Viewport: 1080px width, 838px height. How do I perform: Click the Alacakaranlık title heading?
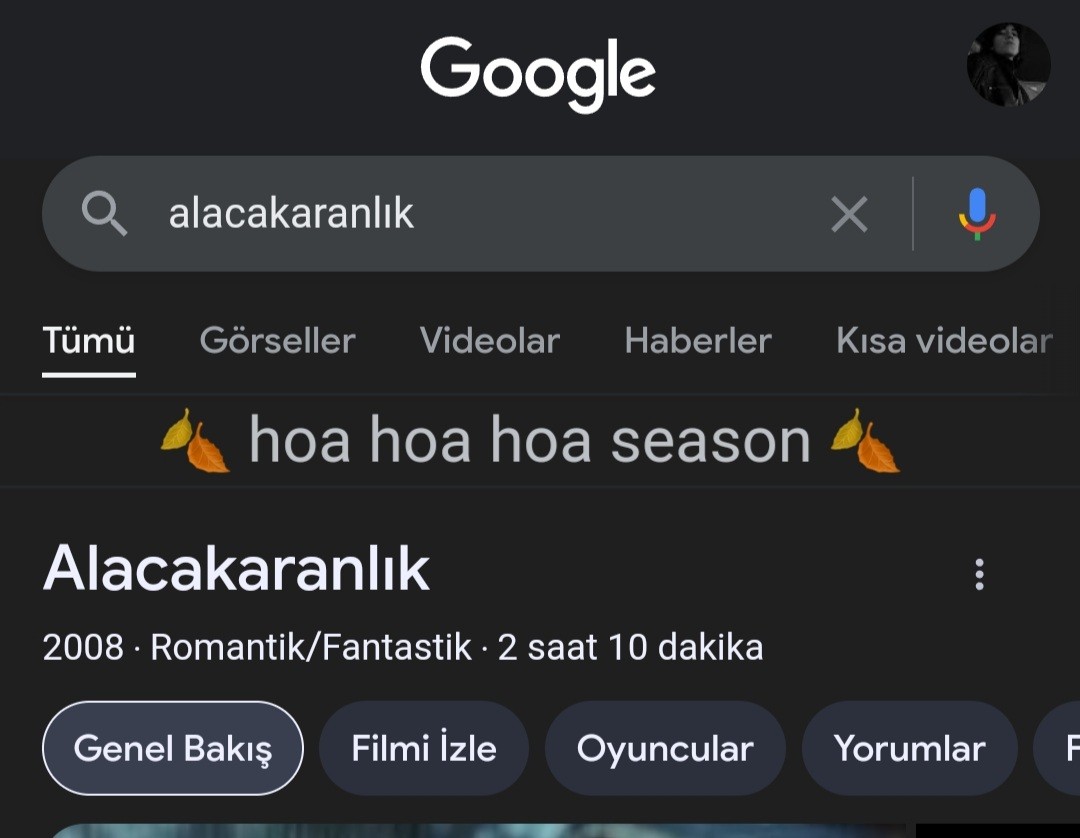236,569
